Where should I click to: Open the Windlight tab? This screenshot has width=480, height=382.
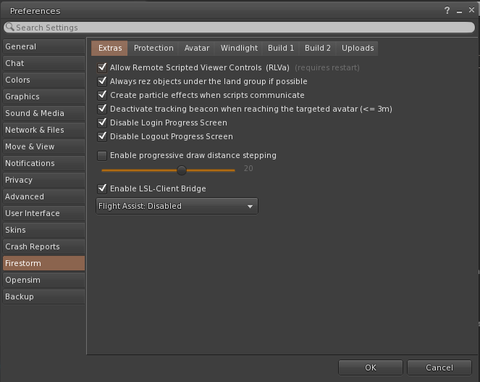pyautogui.click(x=239, y=48)
